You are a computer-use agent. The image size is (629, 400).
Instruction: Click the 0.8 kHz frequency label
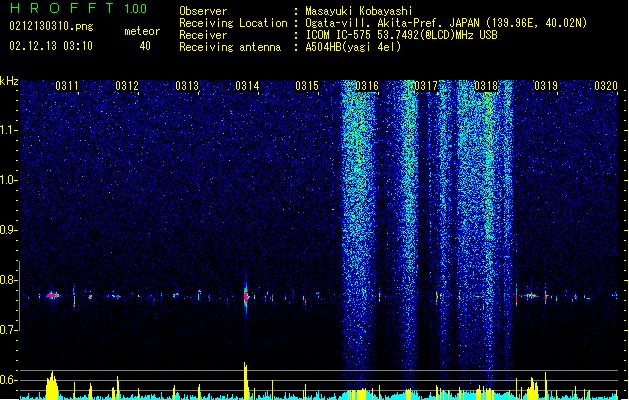click(9, 280)
